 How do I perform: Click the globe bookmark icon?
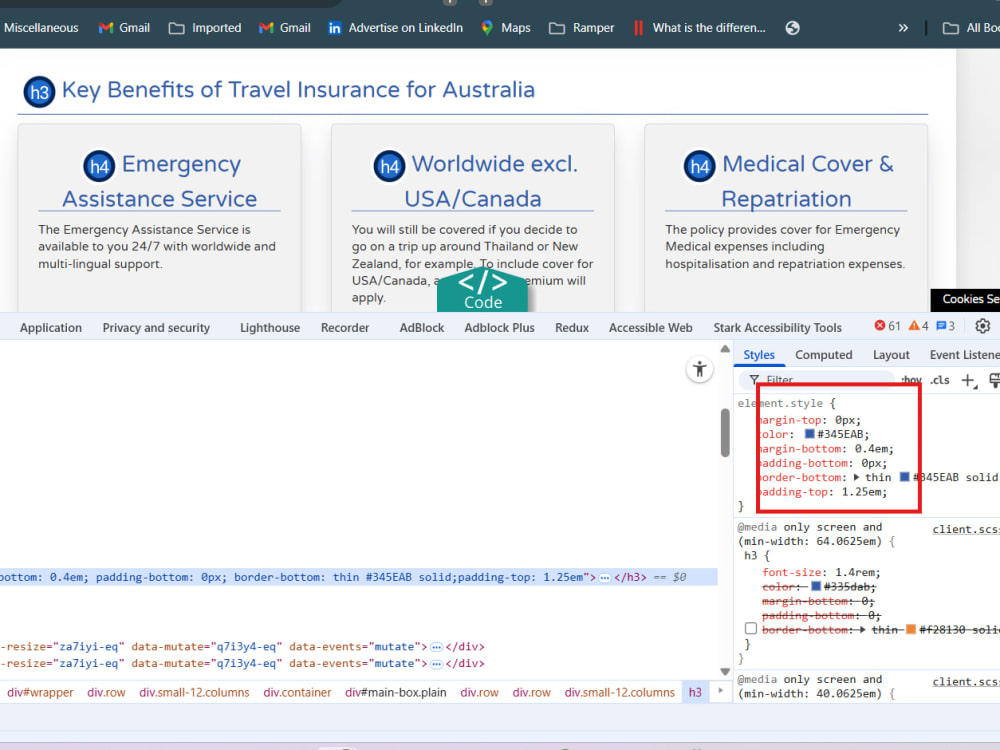pos(792,28)
